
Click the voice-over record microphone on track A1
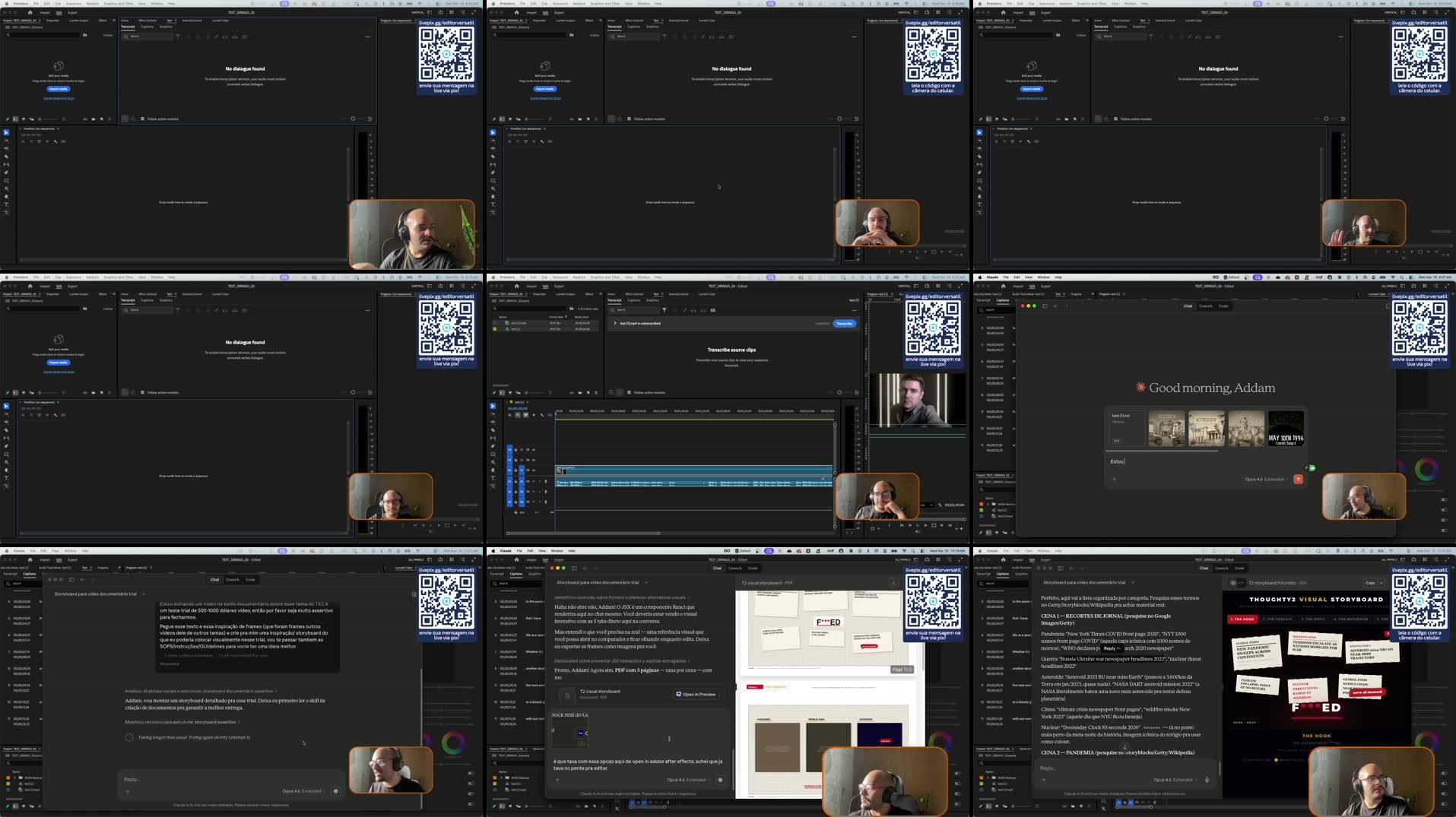point(546,481)
